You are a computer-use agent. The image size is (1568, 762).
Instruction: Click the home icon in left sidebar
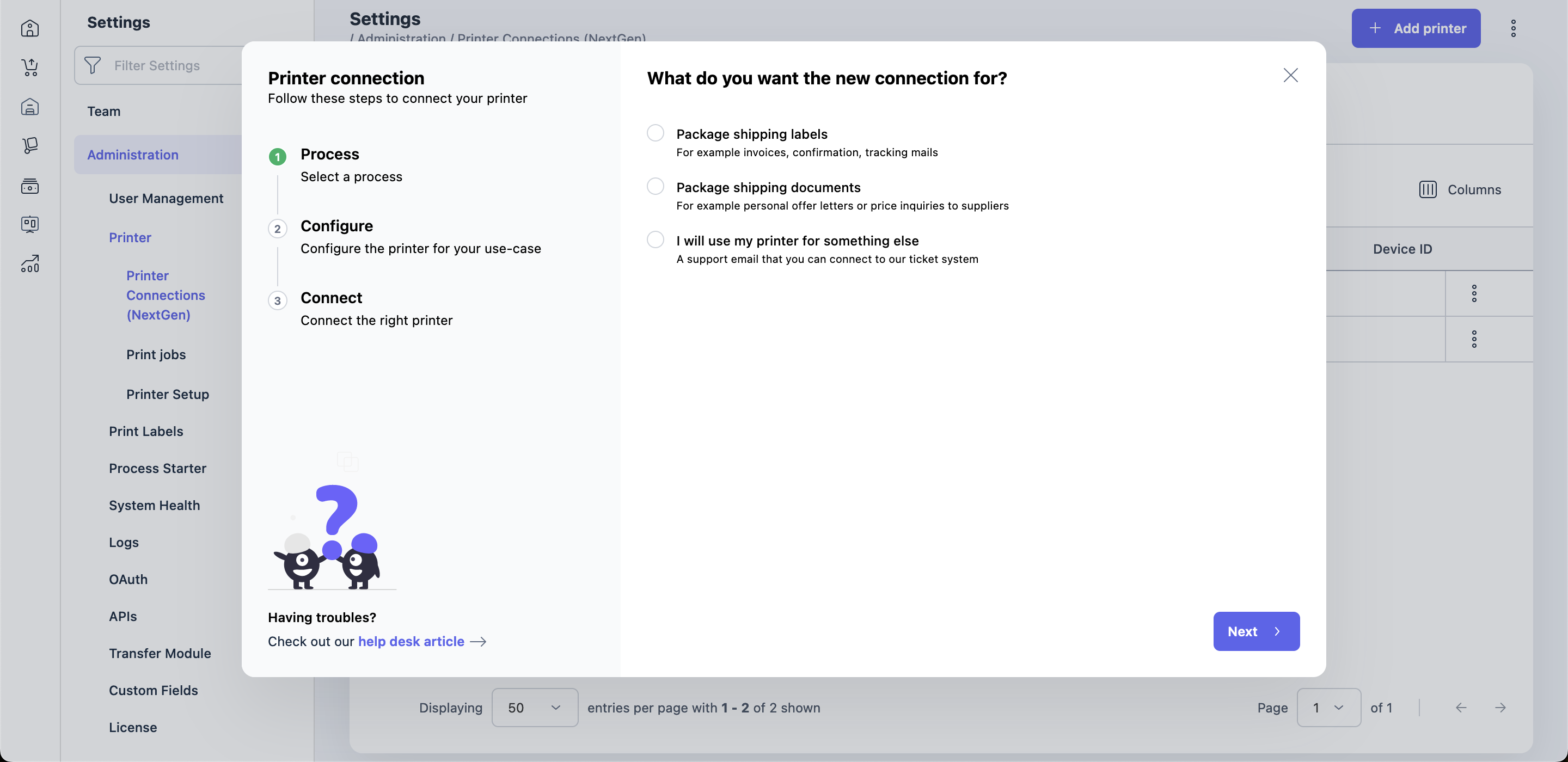point(30,28)
